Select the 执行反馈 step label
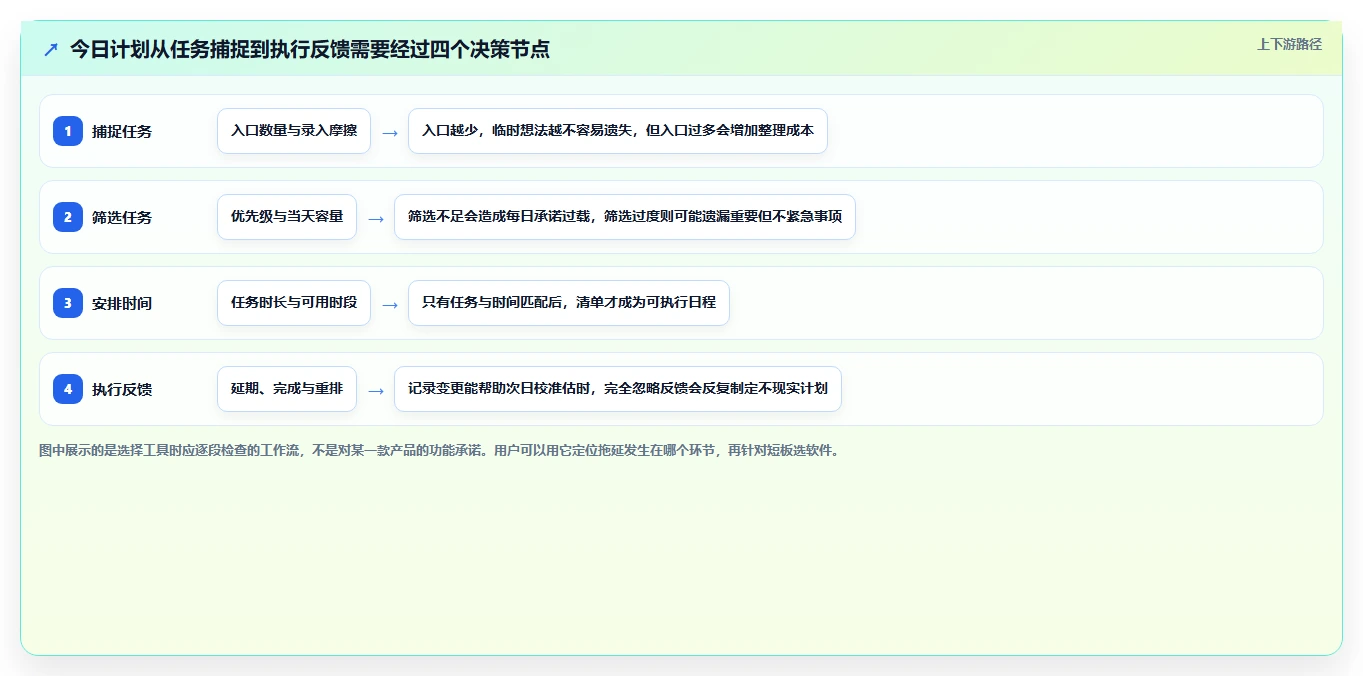1363x676 pixels. [122, 389]
